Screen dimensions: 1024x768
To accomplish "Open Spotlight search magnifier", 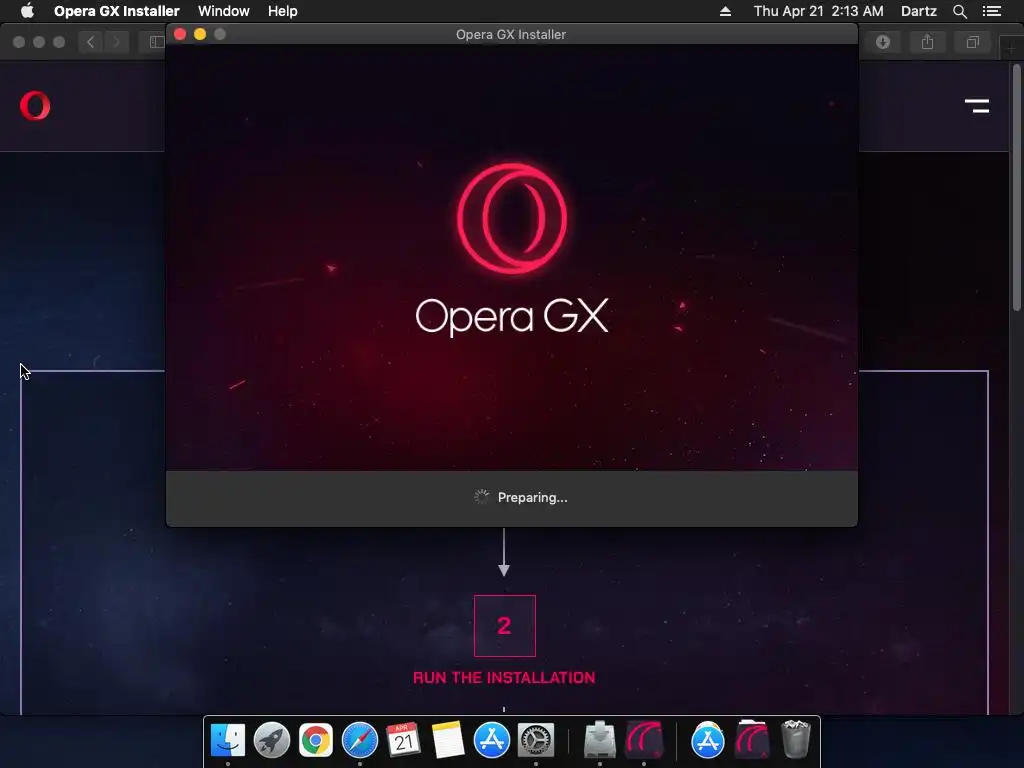I will pyautogui.click(x=959, y=11).
